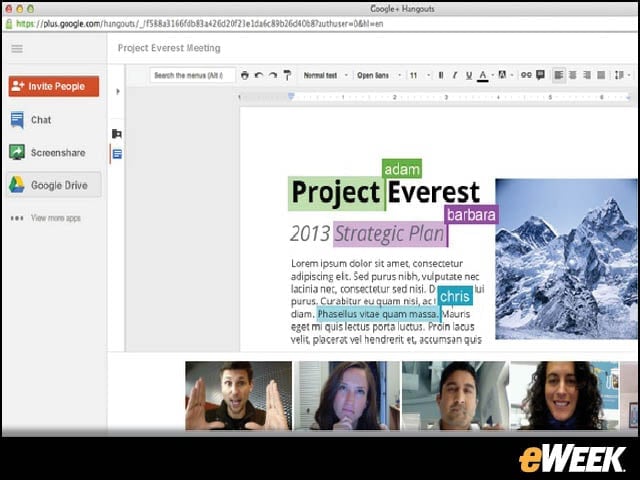Click the Chat speech-bubble icon
This screenshot has width=640, height=480.
click(x=17, y=120)
